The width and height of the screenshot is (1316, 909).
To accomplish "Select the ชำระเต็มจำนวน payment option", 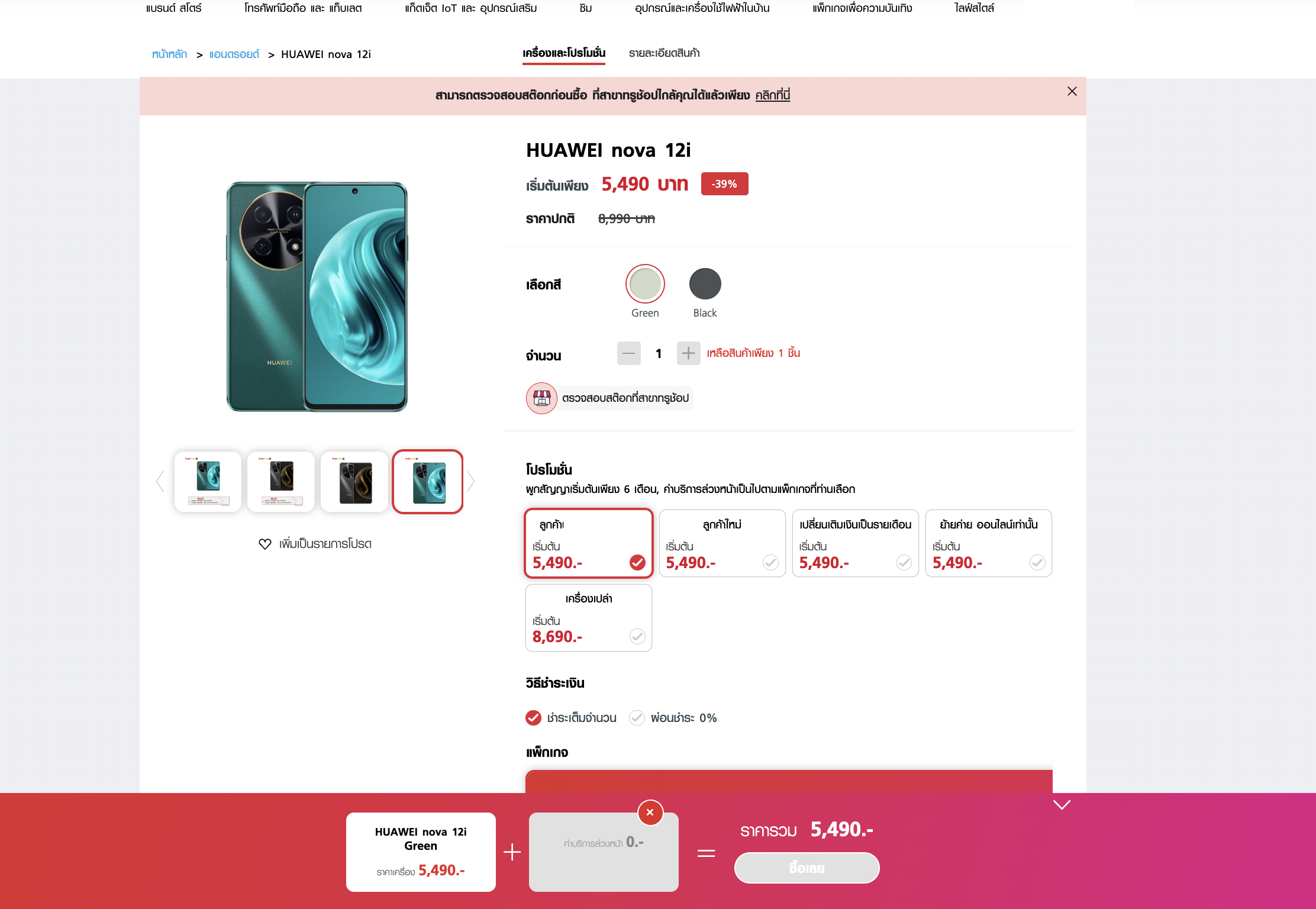I will 570,718.
